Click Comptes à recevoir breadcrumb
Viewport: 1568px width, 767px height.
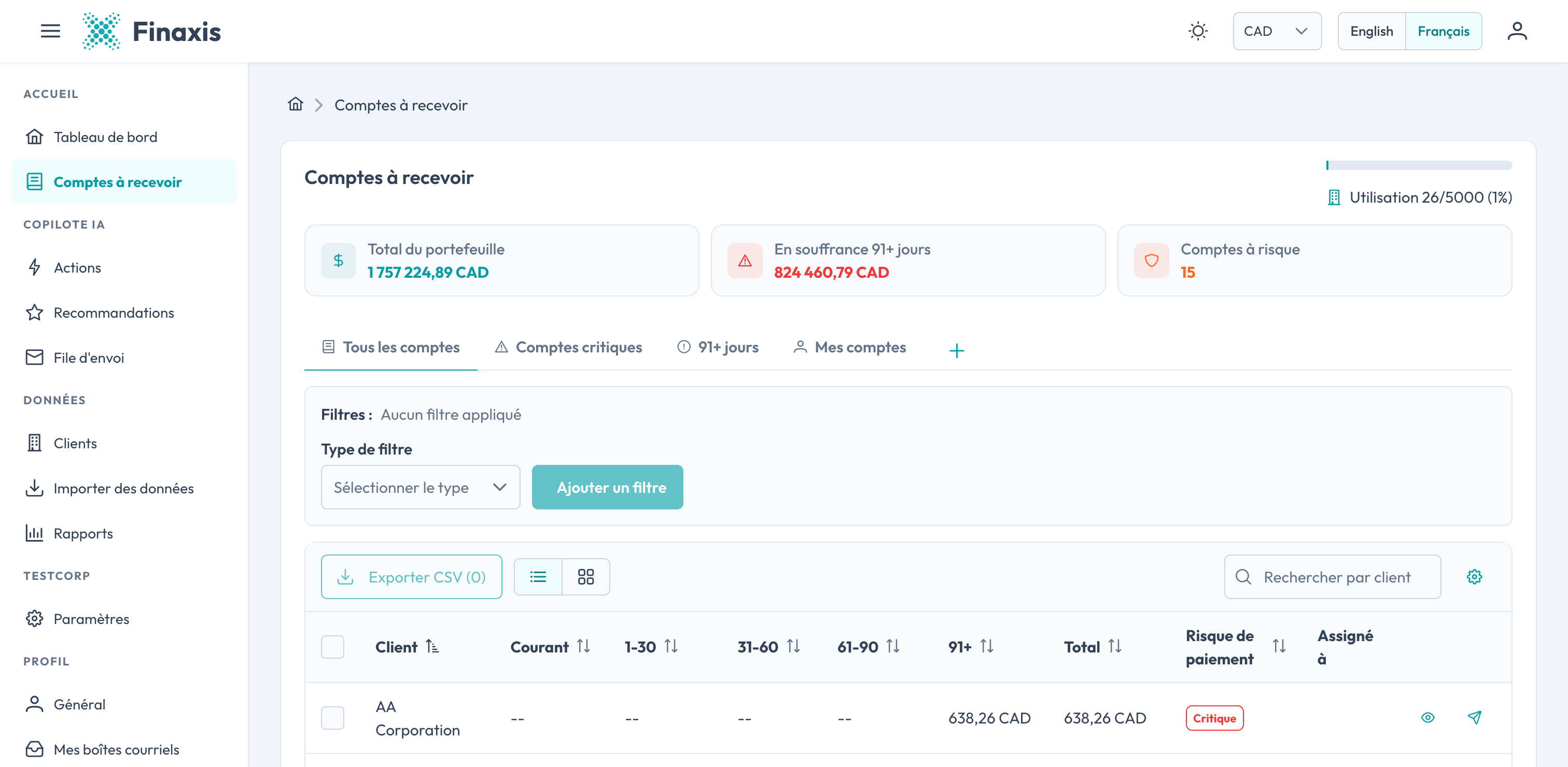[401, 105]
